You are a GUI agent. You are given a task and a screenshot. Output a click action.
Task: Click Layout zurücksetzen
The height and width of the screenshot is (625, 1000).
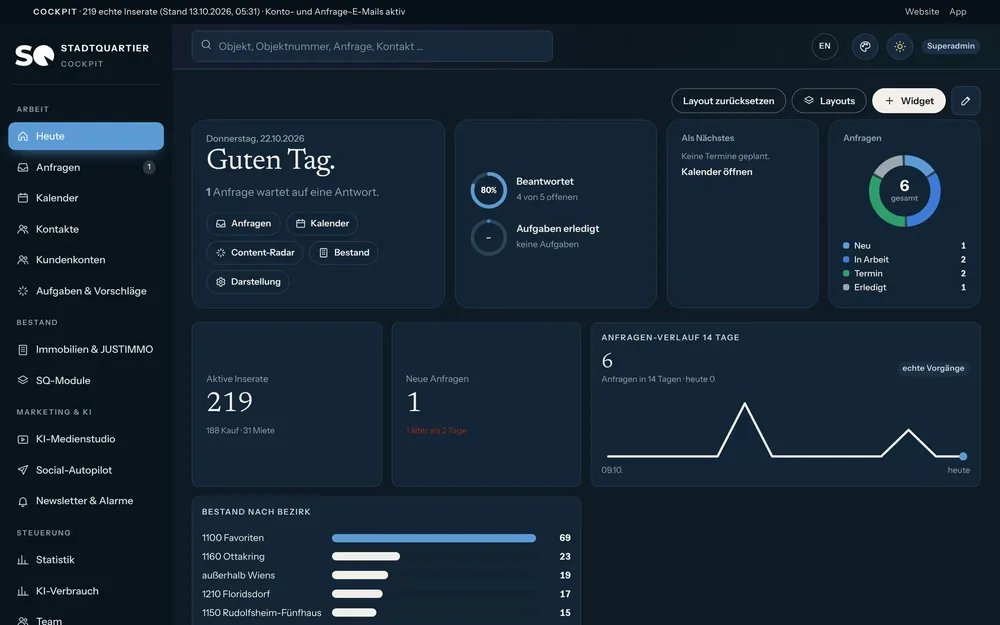coord(728,101)
